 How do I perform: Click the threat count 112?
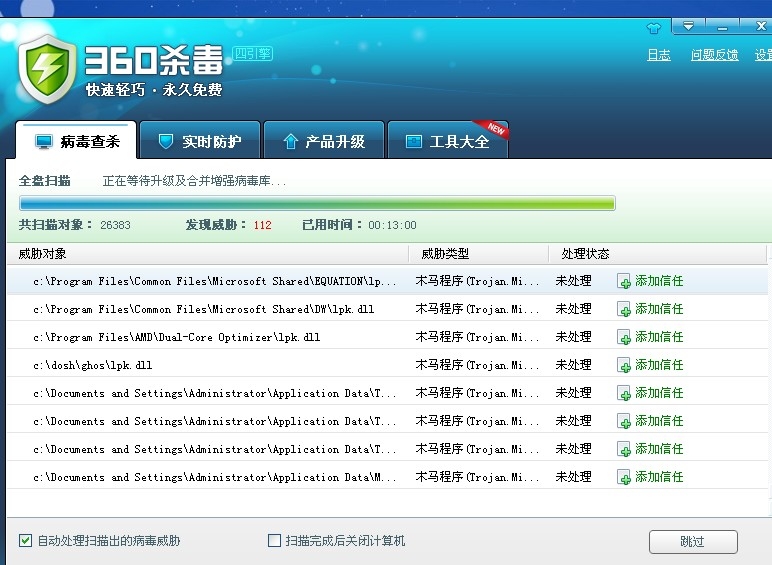262,225
